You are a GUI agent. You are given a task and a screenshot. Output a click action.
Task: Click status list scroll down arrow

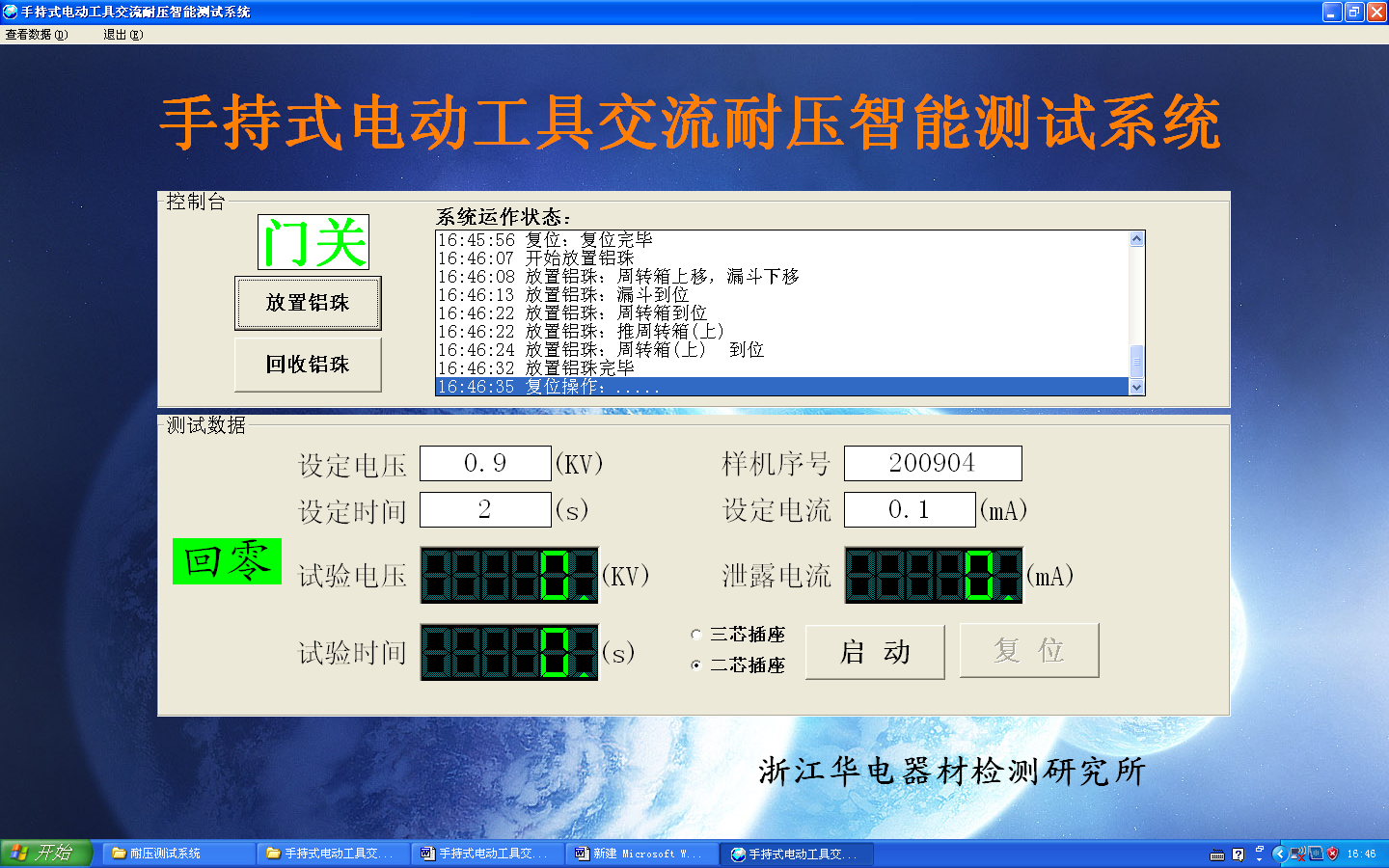[1136, 387]
